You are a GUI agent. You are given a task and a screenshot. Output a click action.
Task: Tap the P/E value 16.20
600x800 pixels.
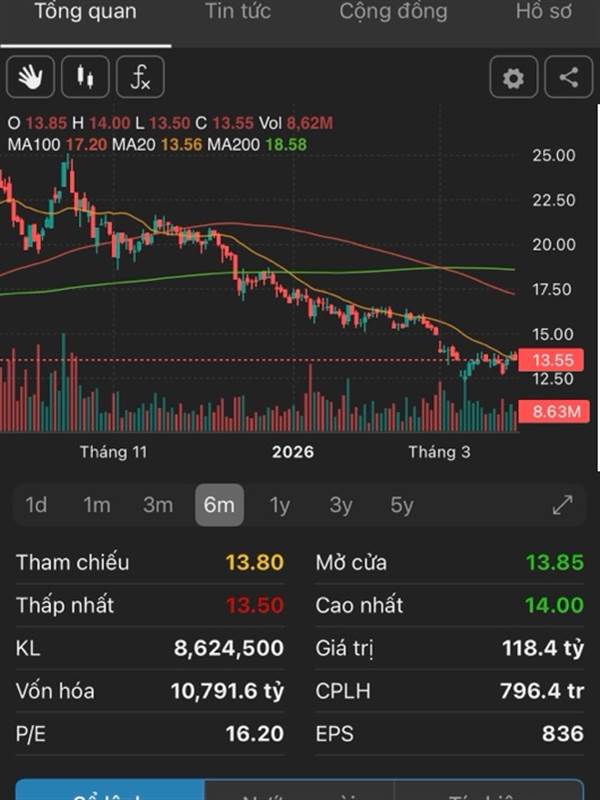click(x=255, y=734)
